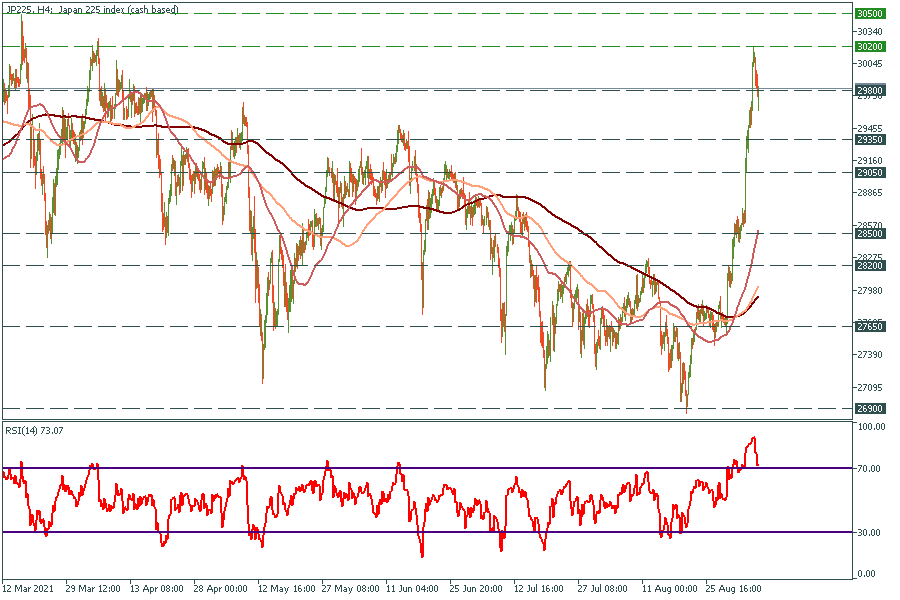Click the RSI 100.00 axis label

tap(872, 427)
